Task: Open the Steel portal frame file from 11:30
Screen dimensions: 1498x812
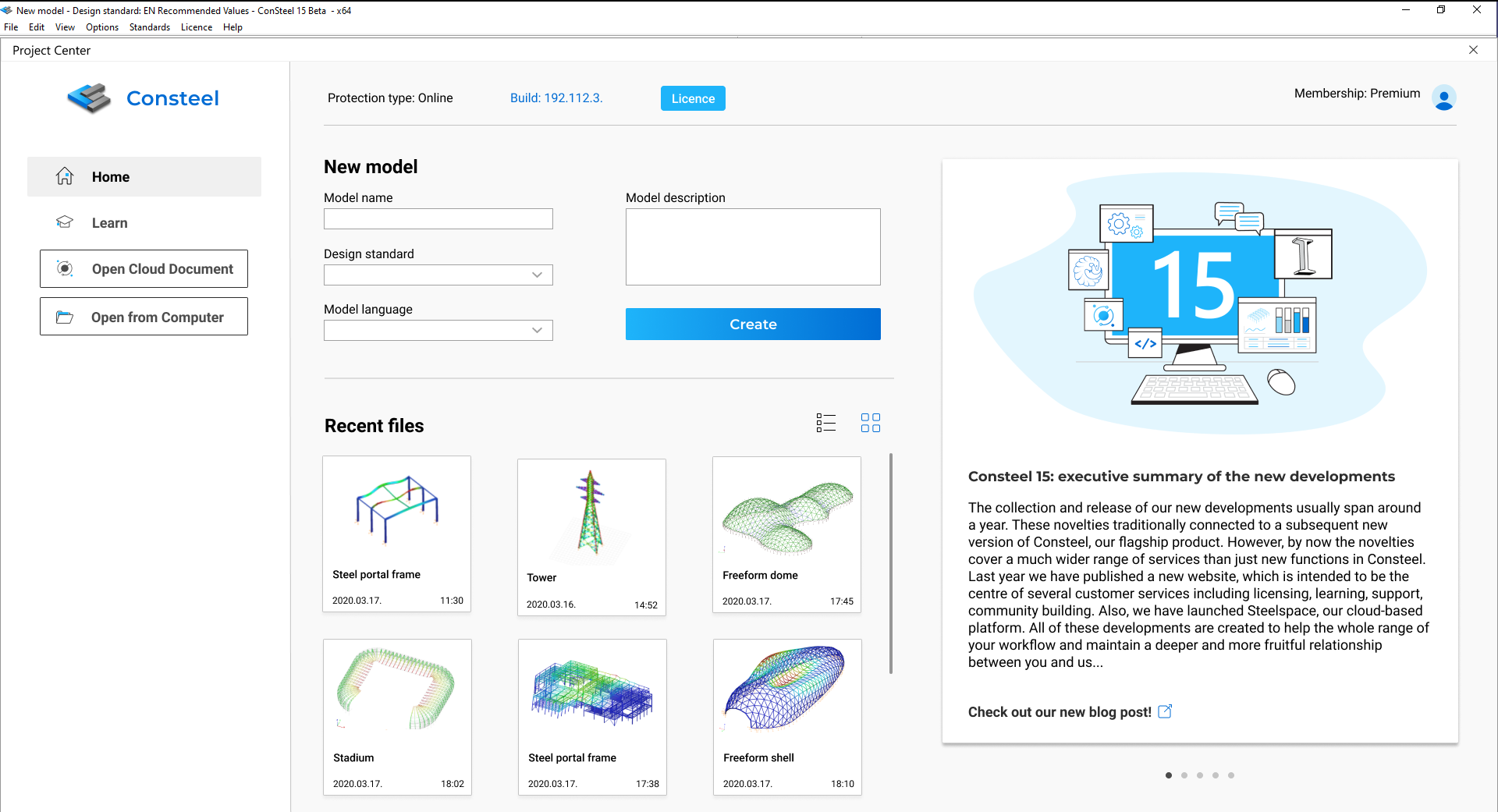Action: [396, 534]
